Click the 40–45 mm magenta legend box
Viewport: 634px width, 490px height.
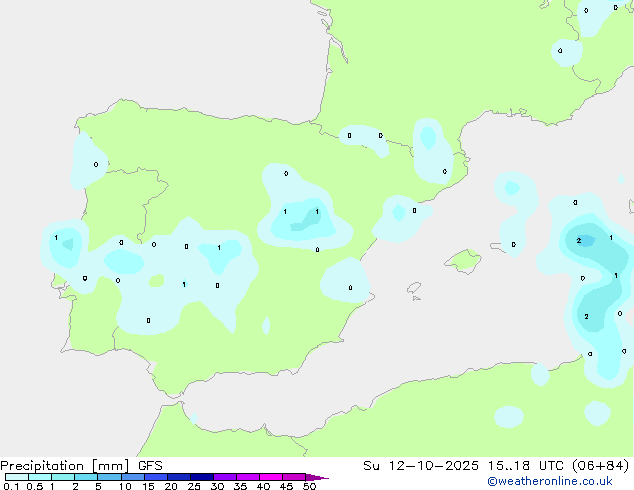[x=271, y=477]
